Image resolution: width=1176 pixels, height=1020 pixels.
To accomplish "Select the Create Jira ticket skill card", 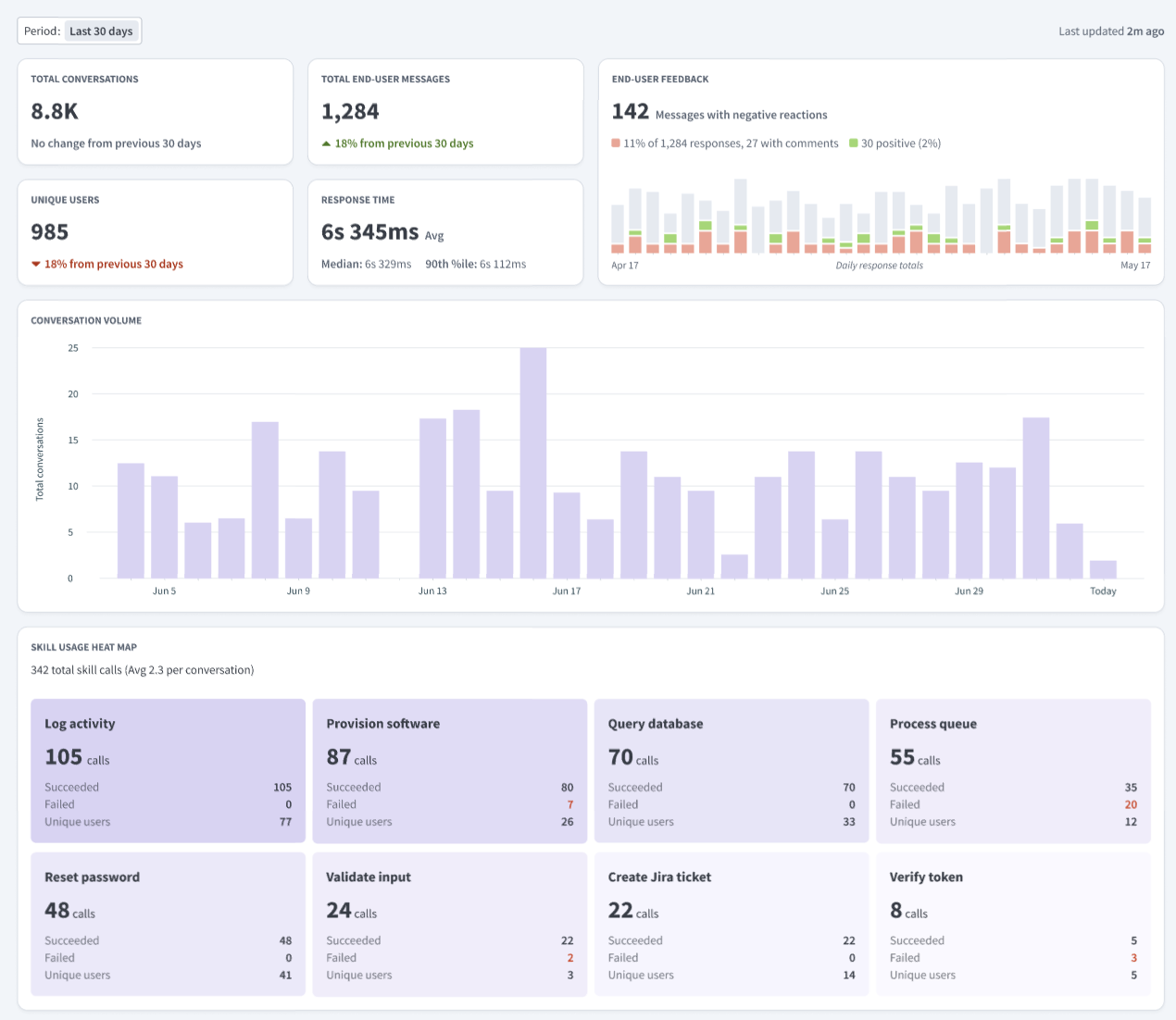I will coord(732,924).
